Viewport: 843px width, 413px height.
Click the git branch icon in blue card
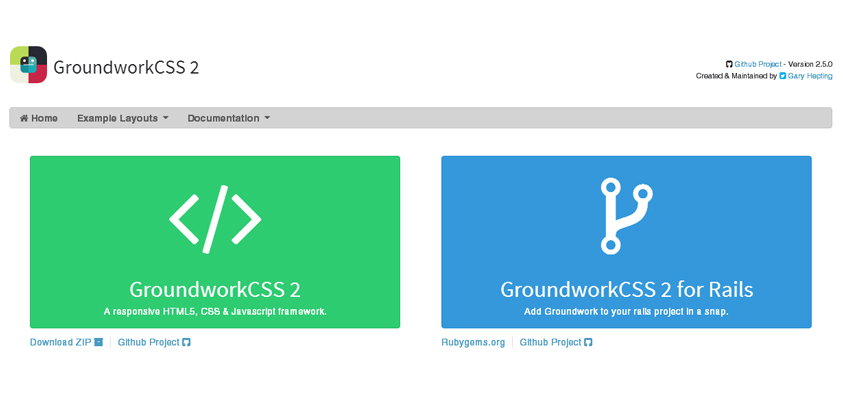pyautogui.click(x=626, y=216)
